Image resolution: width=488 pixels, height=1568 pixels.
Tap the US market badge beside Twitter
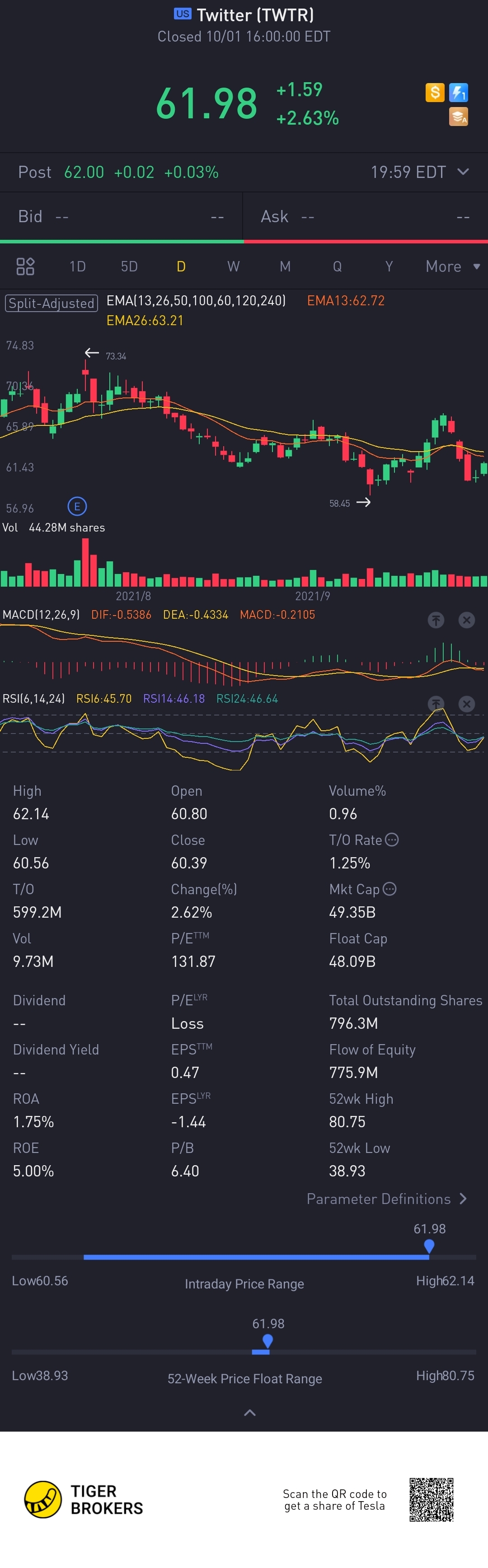tap(182, 14)
